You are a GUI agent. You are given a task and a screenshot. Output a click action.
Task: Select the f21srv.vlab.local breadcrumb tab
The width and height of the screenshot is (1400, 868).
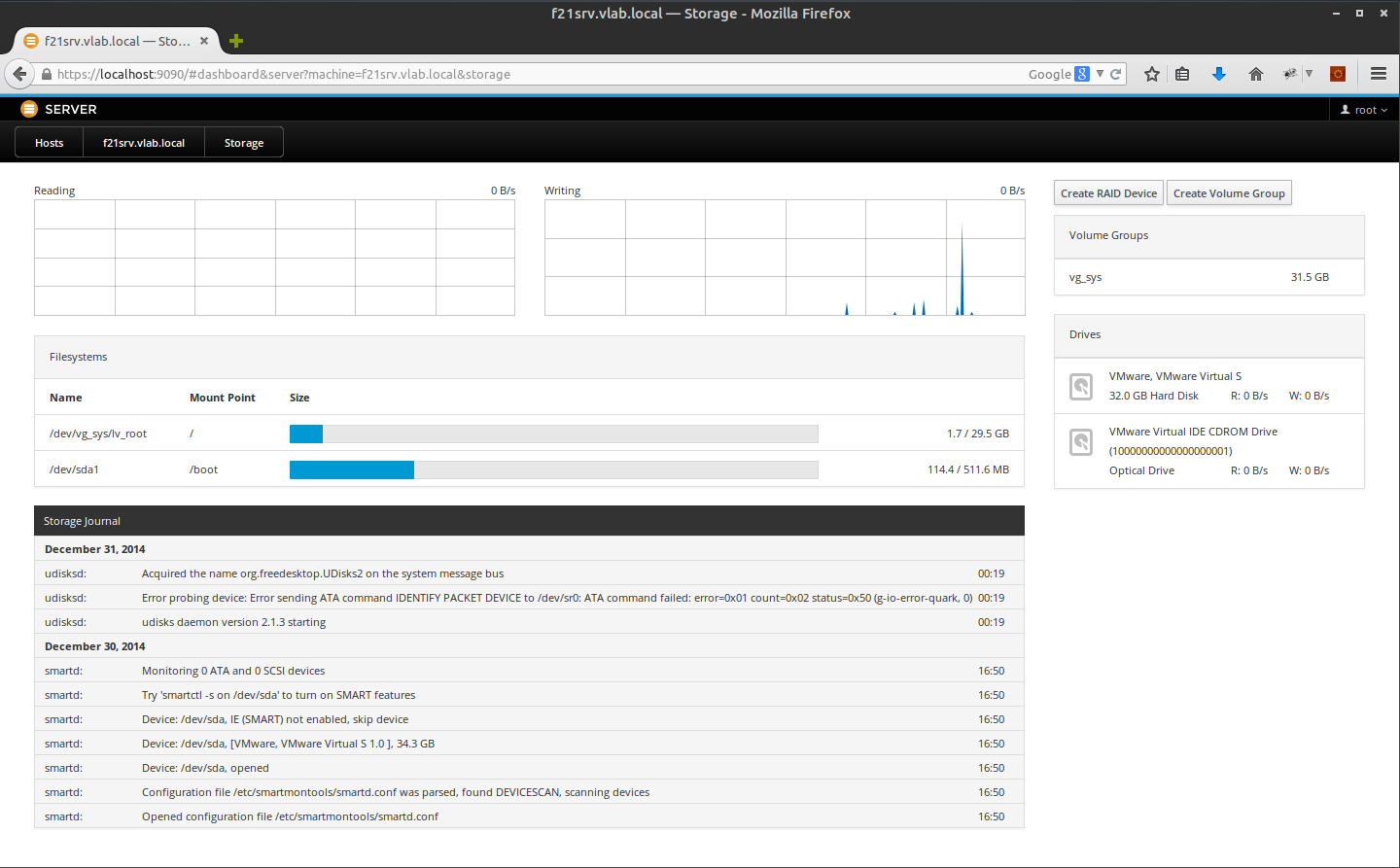[144, 143]
